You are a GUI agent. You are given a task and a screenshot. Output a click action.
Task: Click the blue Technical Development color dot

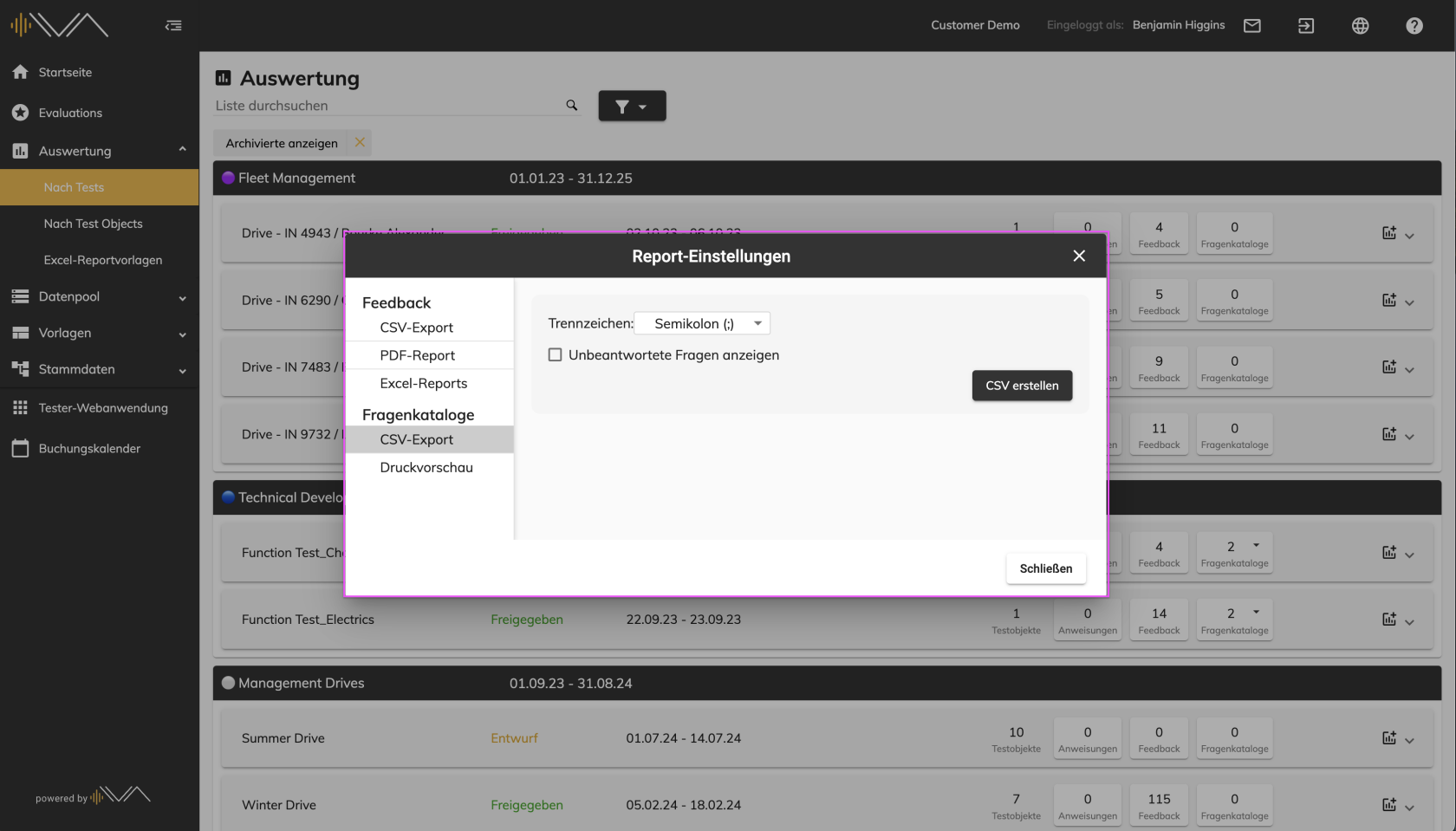click(228, 497)
